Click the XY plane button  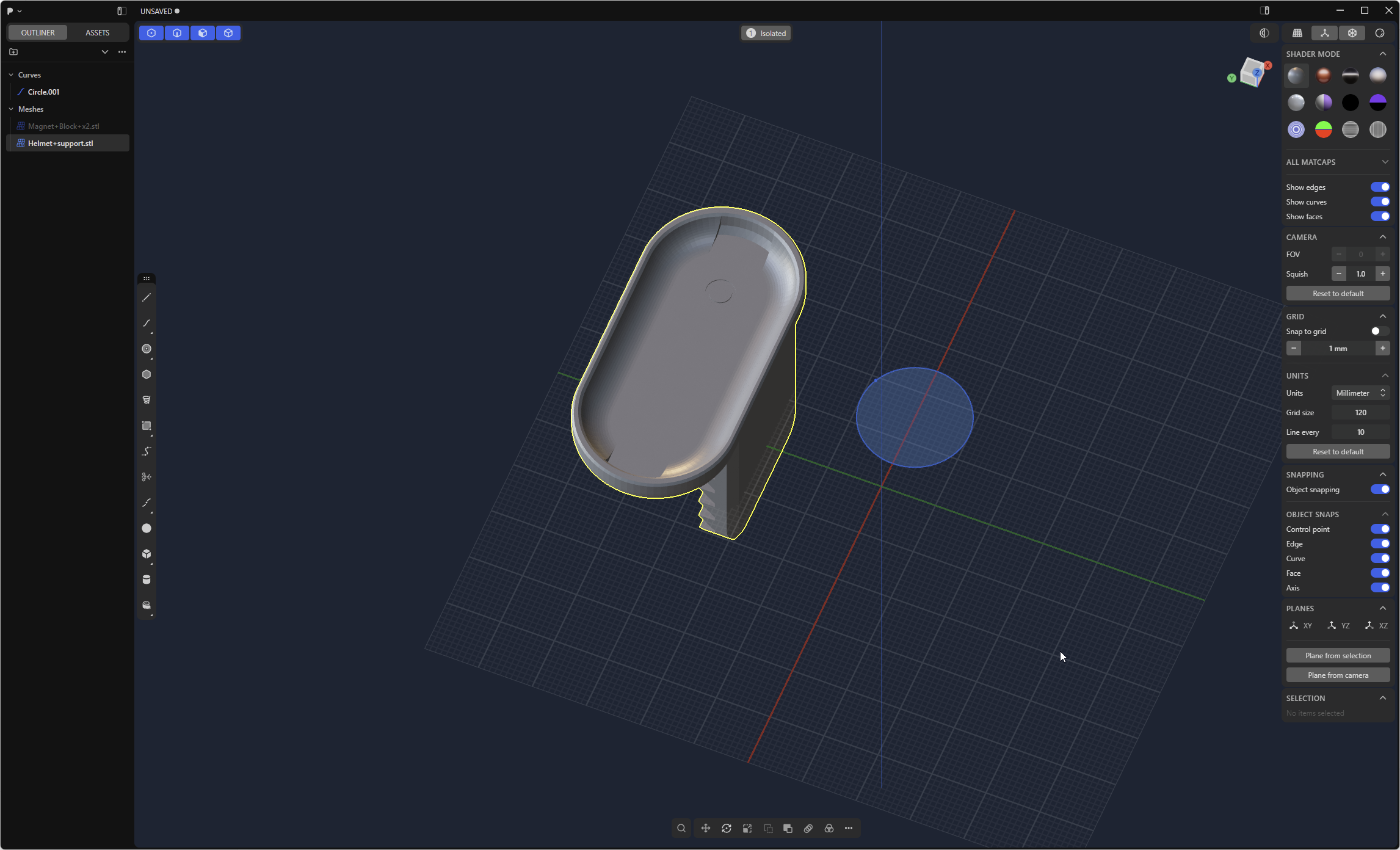click(1300, 626)
